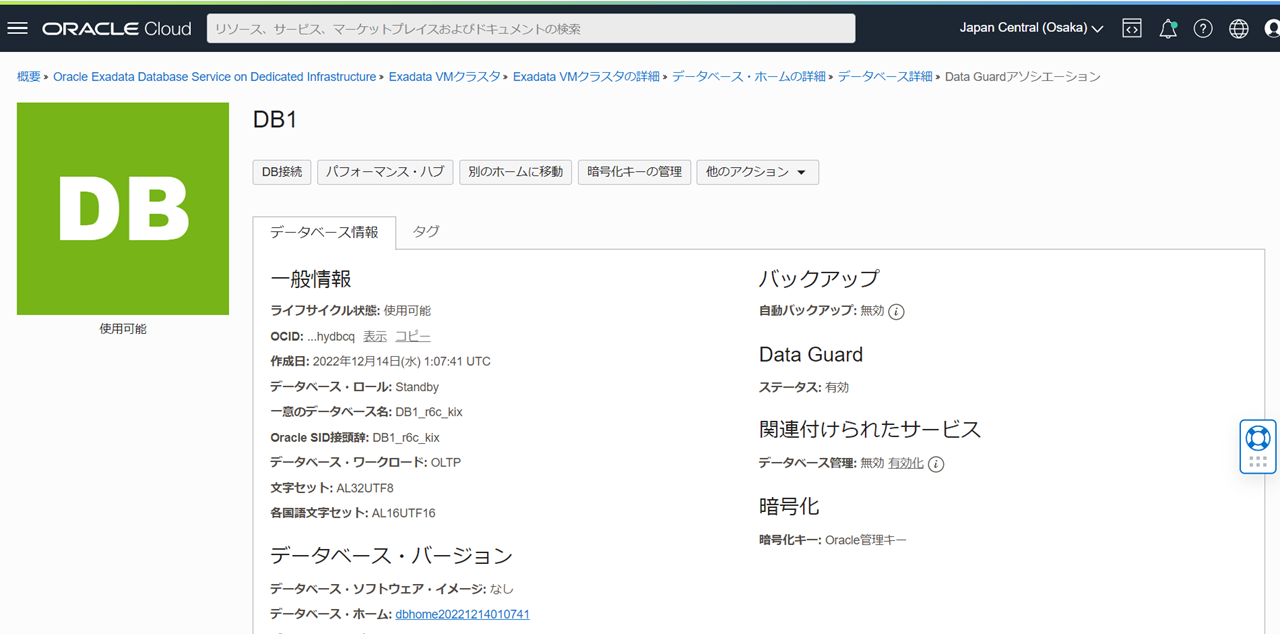
Task: Open the user profile icon
Action: coord(1272,28)
